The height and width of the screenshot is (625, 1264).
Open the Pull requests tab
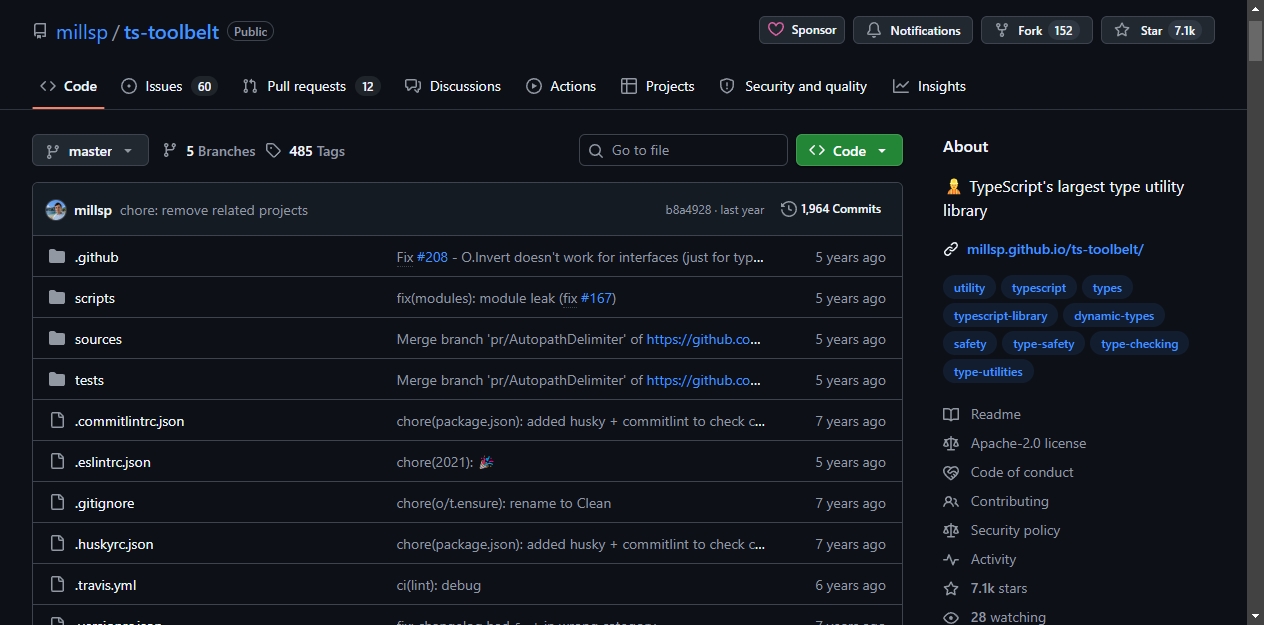pyautogui.click(x=311, y=86)
